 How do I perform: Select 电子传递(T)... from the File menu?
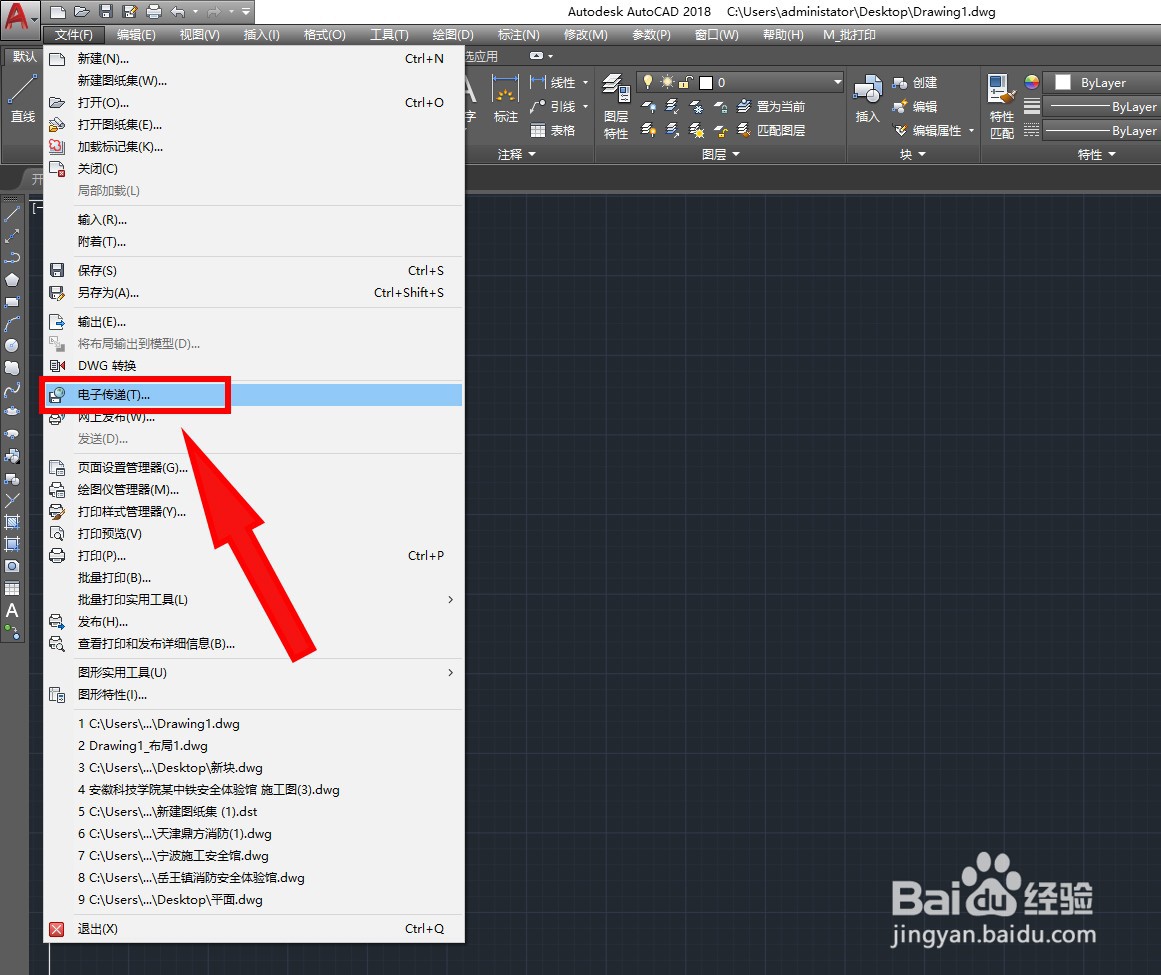[254, 395]
